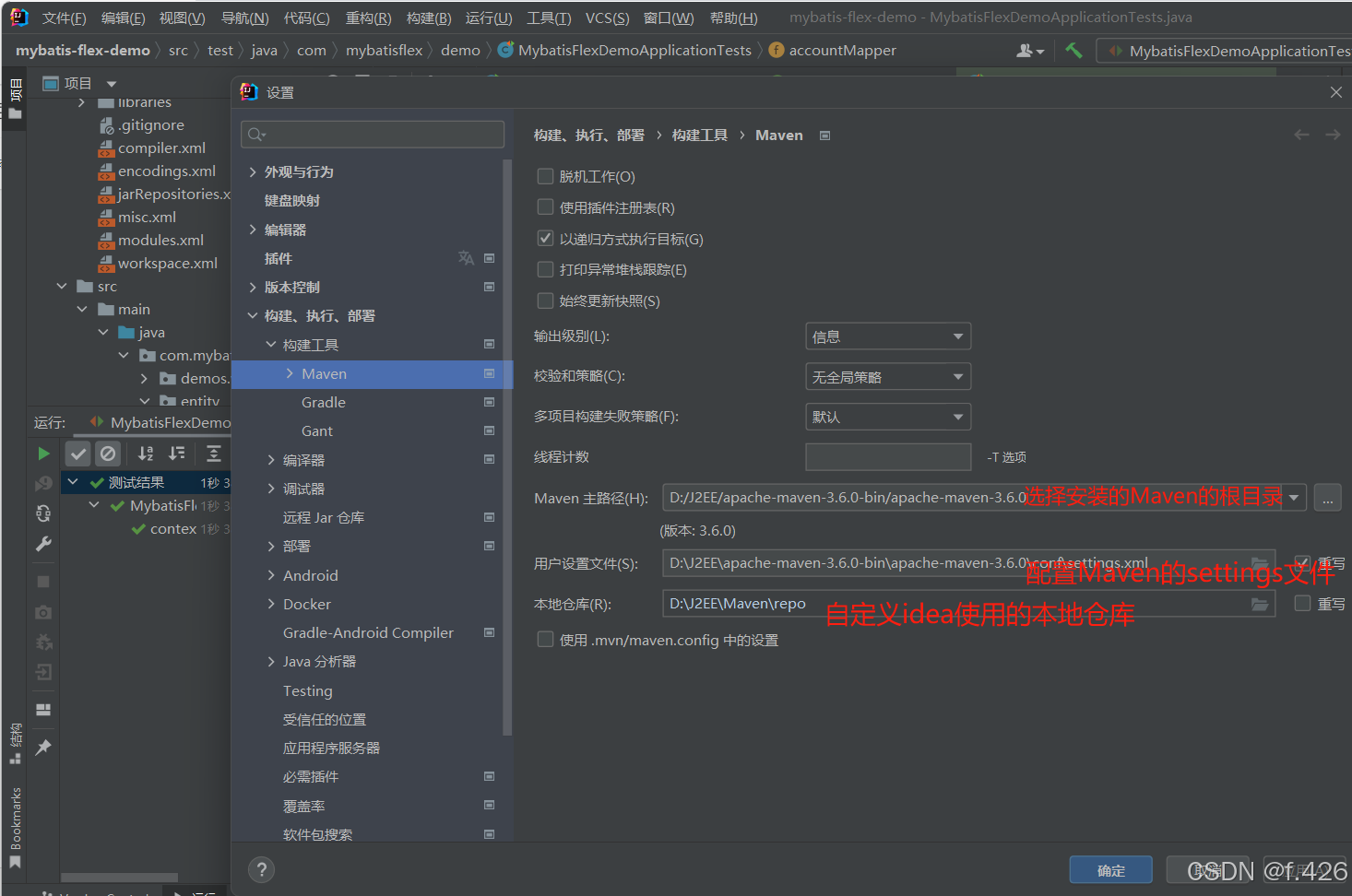Screen dimensions: 1352x896
Task: Toggle 重写 checkbox for user settings file
Action: click(1302, 562)
